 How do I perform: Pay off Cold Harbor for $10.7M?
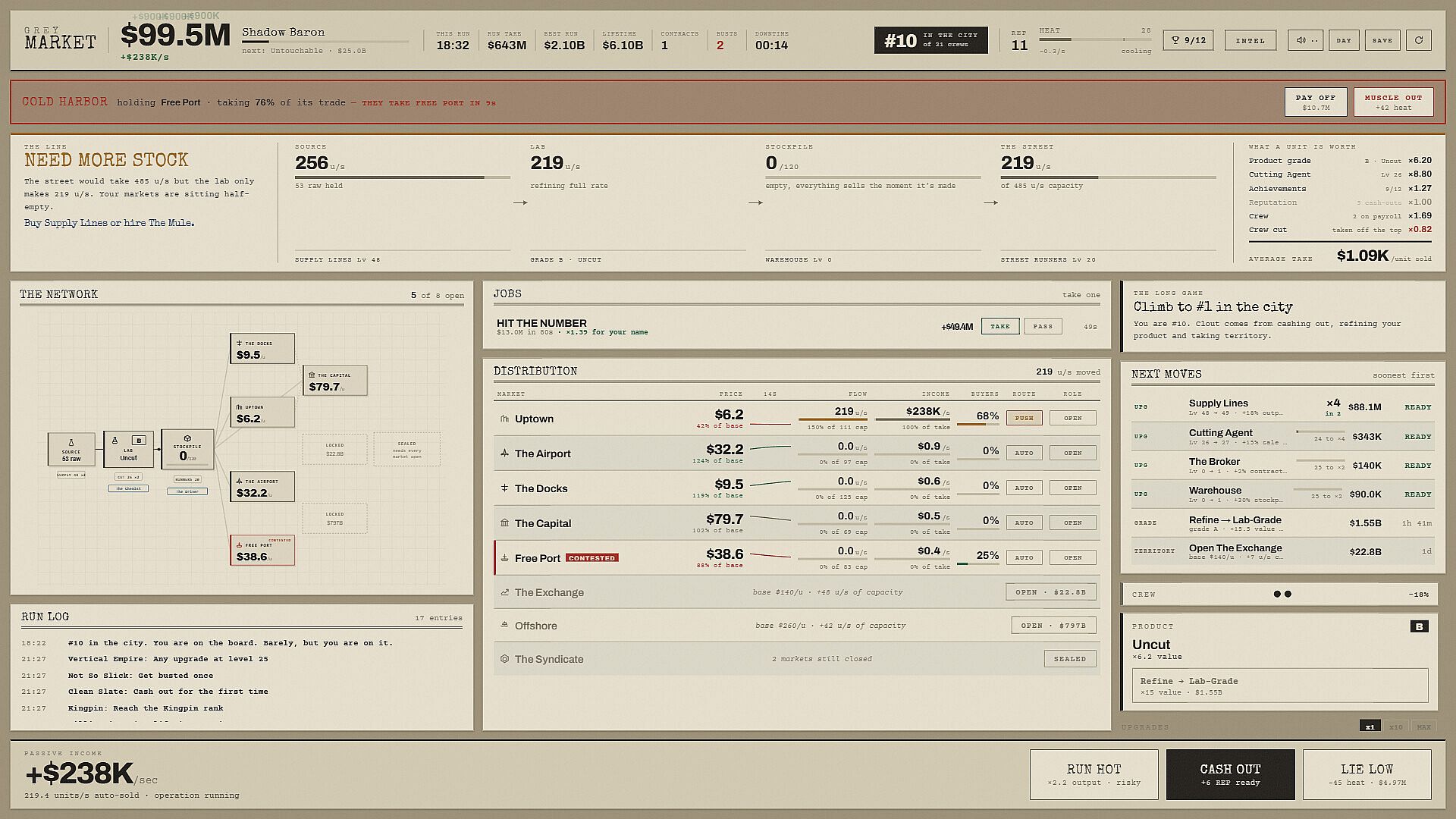pyautogui.click(x=1316, y=102)
